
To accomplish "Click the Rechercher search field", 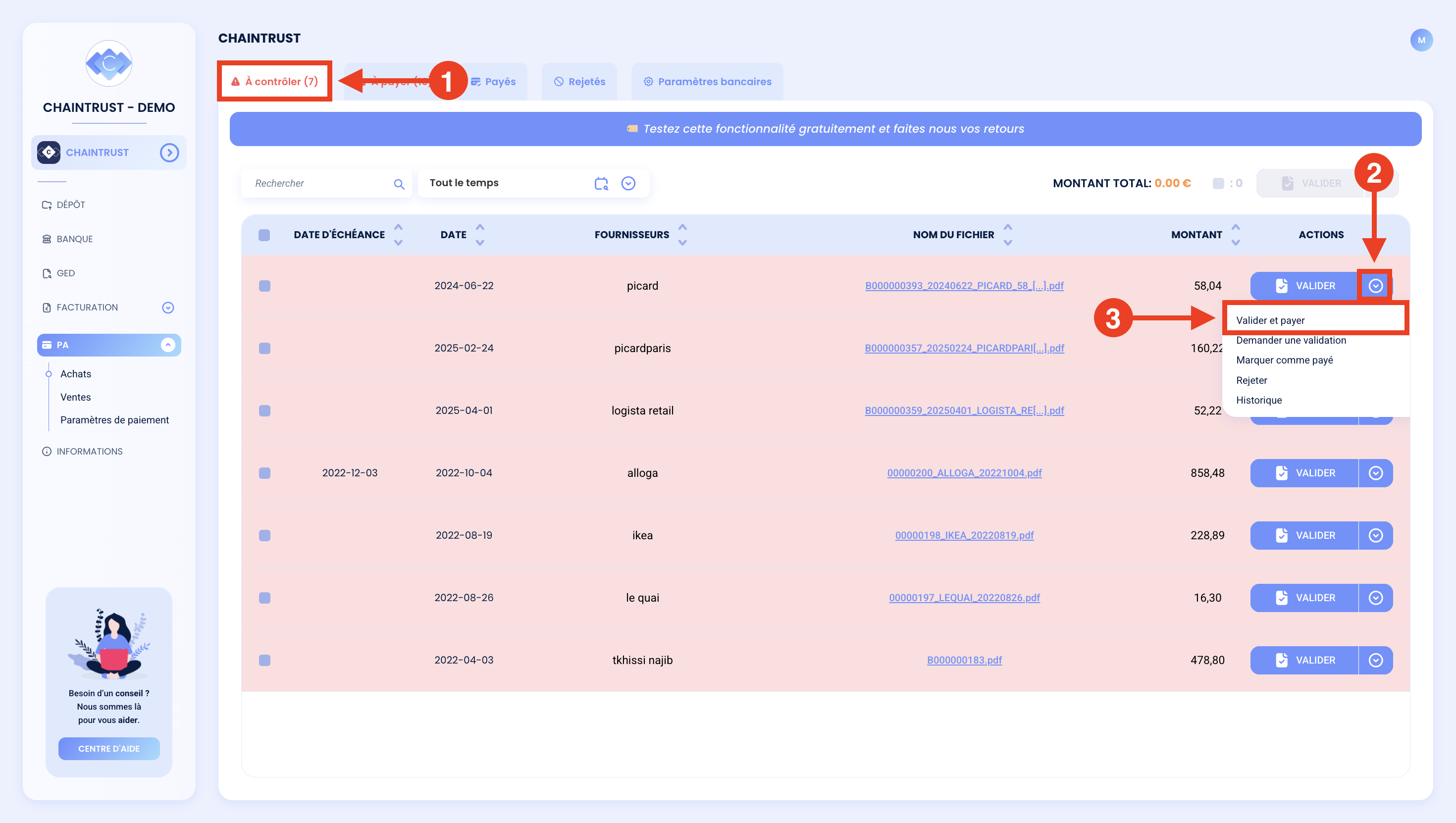I will pyautogui.click(x=327, y=183).
